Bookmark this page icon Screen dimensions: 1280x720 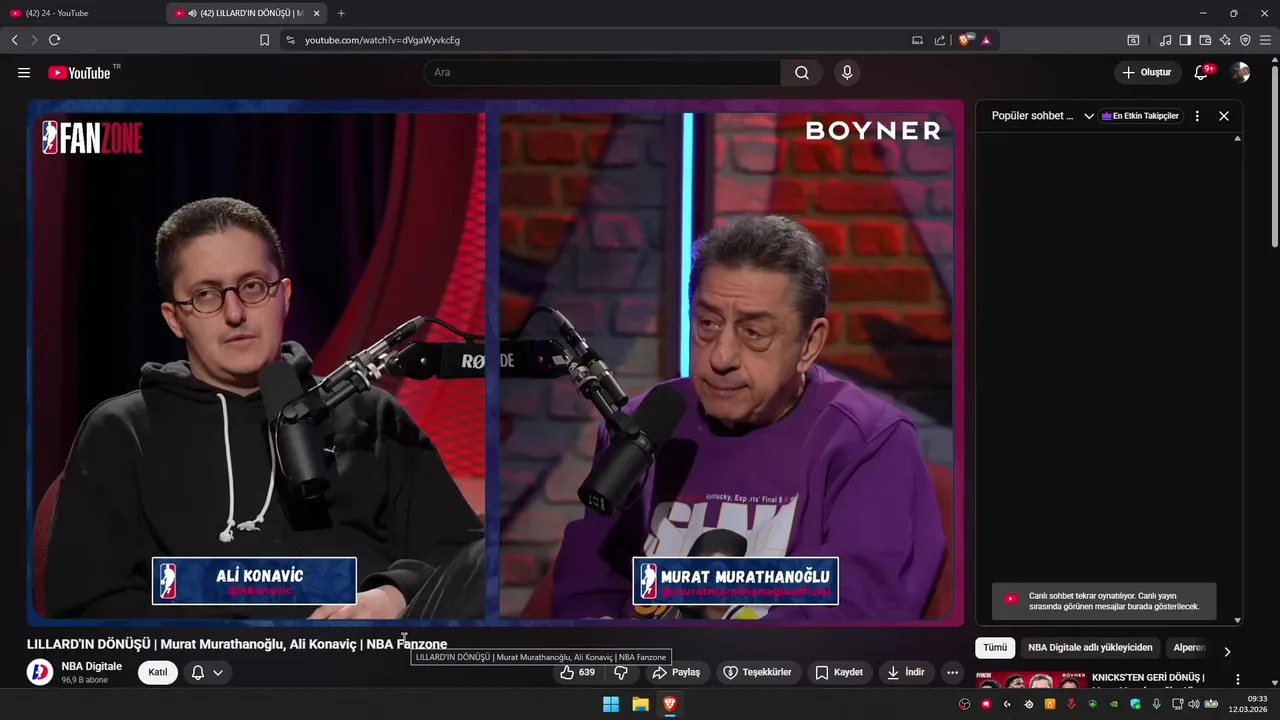coord(264,40)
